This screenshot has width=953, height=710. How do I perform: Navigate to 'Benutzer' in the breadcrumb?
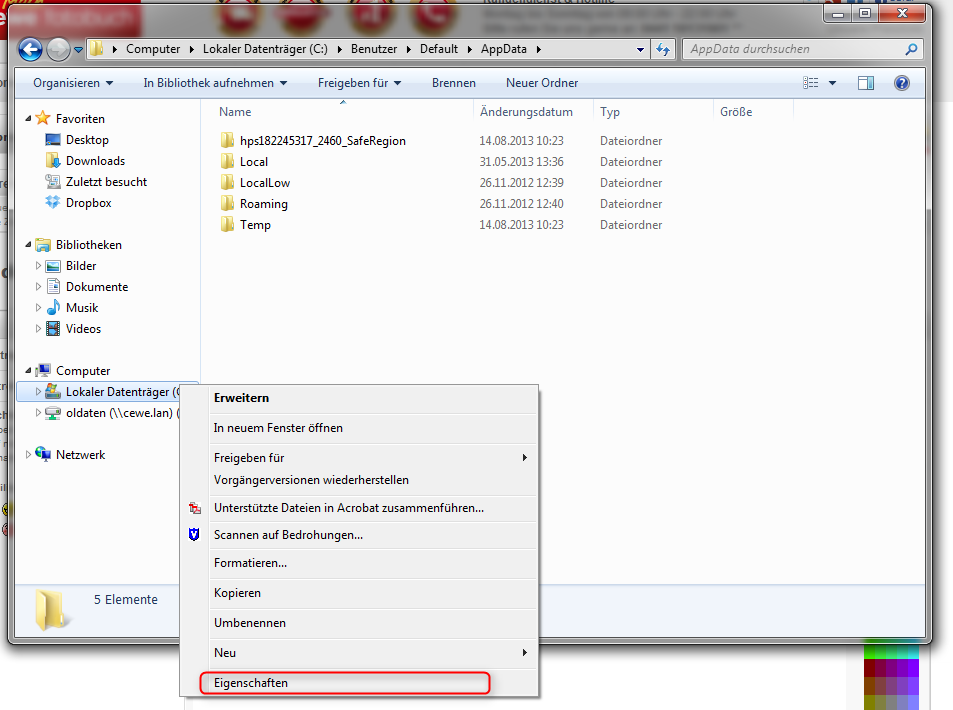[374, 49]
